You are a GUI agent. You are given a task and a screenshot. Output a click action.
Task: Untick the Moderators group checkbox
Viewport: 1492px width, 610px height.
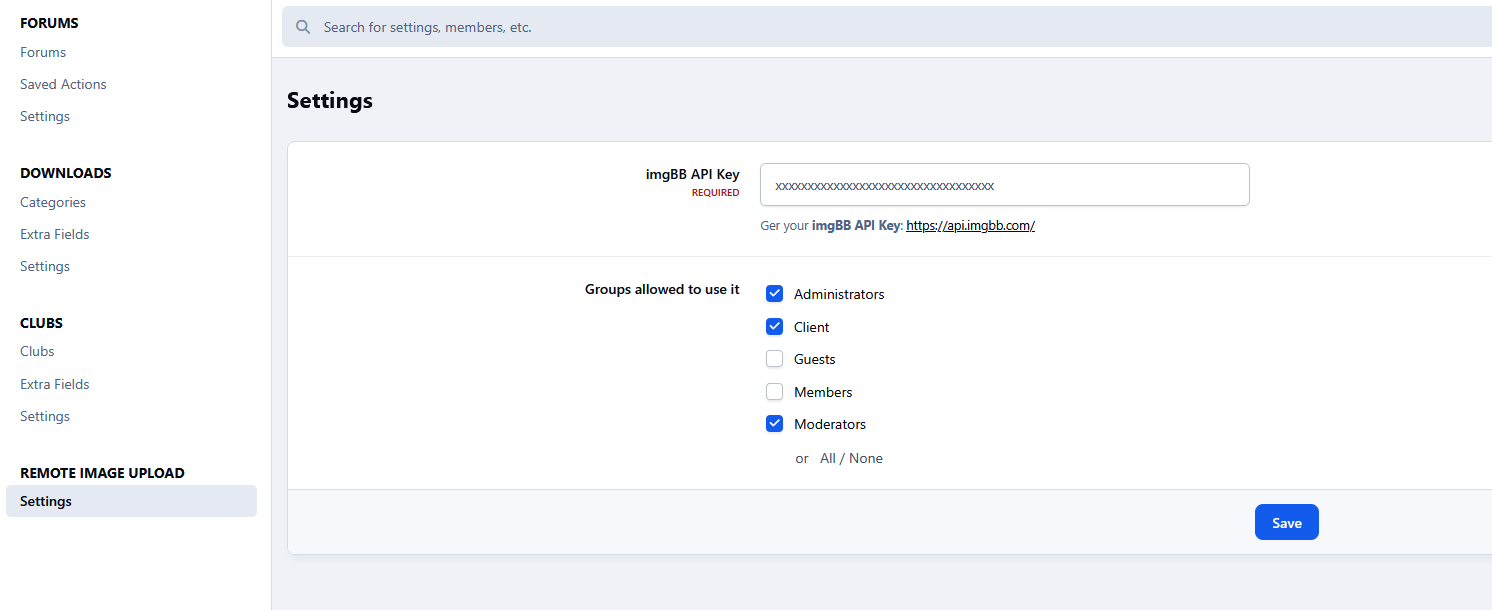point(774,424)
